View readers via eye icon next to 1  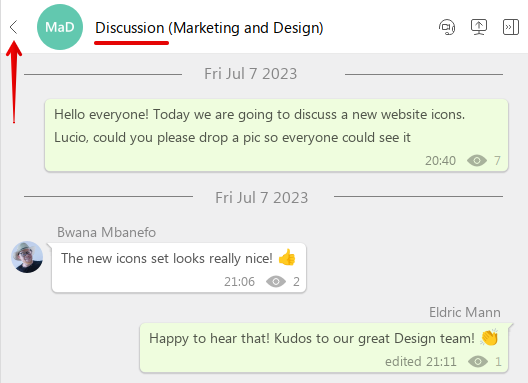478,361
